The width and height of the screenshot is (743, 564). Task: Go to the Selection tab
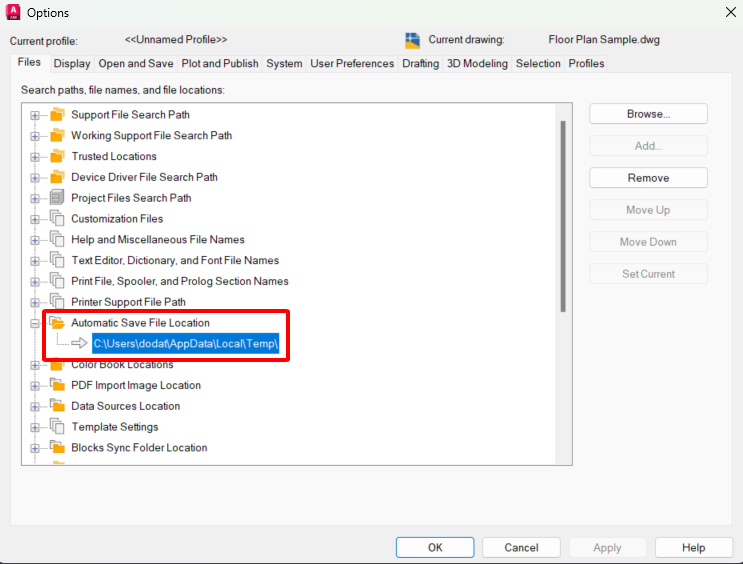pyautogui.click(x=538, y=64)
